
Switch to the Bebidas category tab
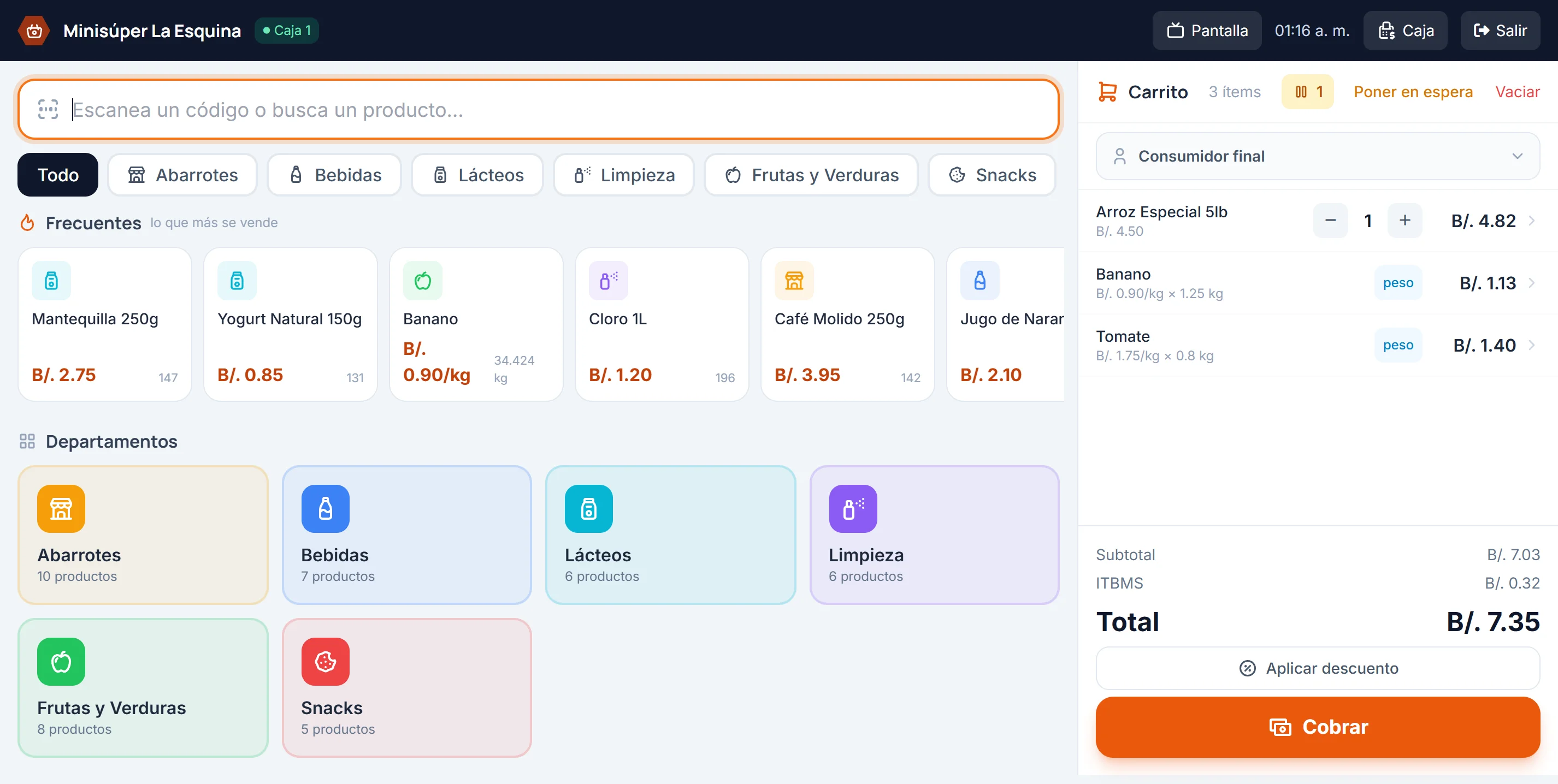point(334,175)
